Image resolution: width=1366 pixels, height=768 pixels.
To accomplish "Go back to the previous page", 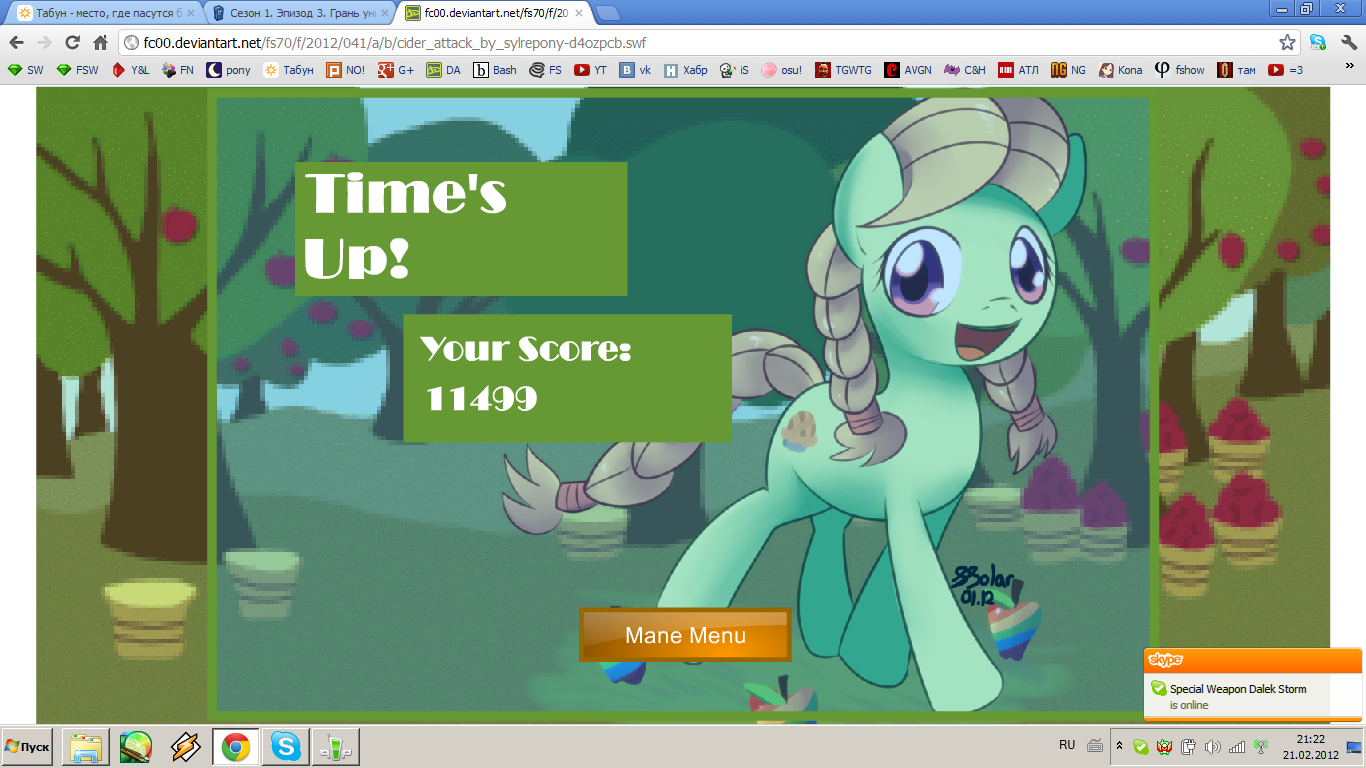I will [16, 43].
